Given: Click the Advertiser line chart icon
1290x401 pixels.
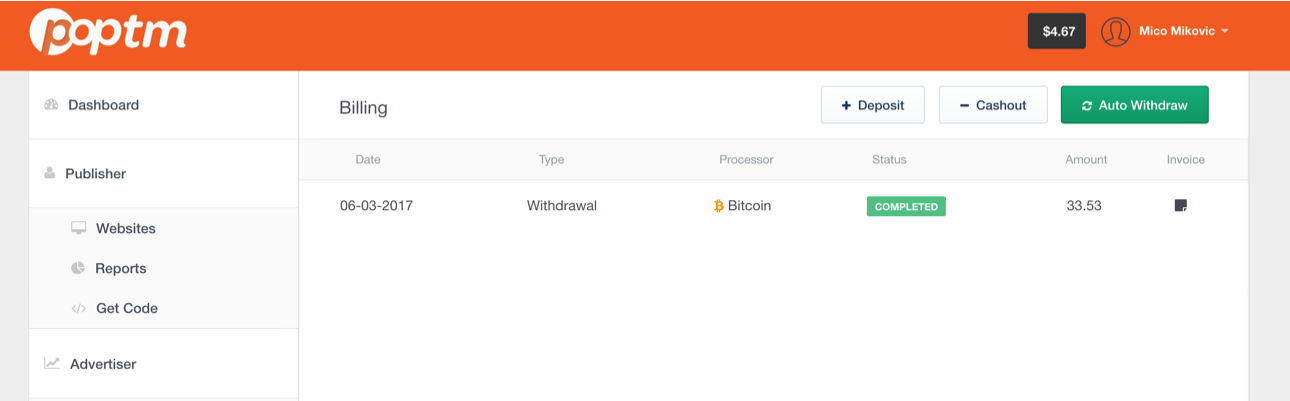Looking at the screenshot, I should point(52,364).
